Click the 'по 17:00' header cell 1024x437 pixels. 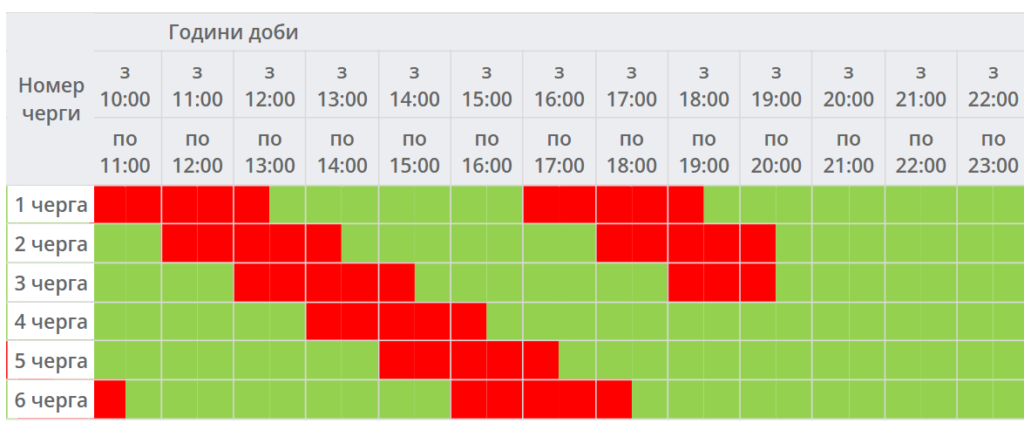[x=559, y=152]
